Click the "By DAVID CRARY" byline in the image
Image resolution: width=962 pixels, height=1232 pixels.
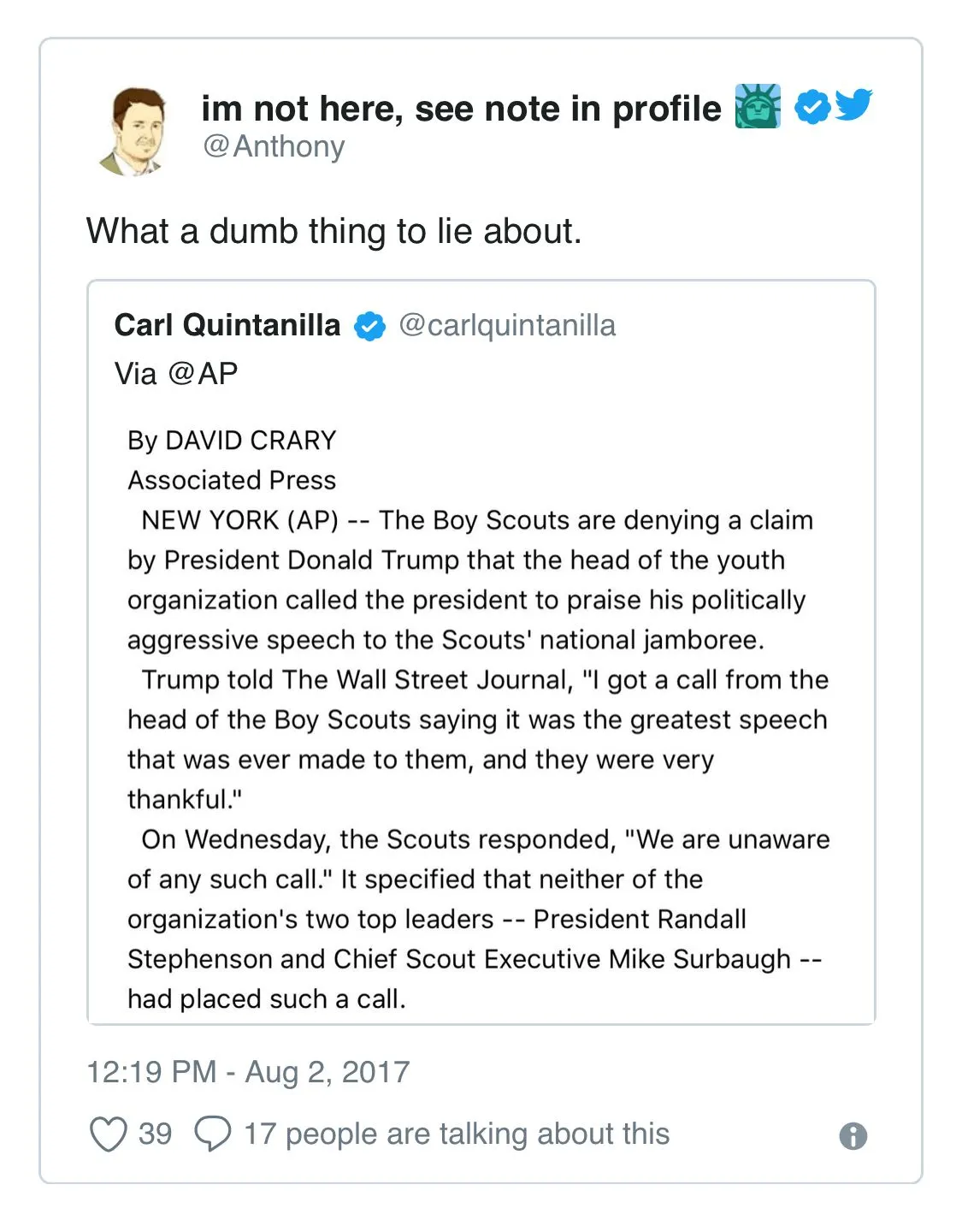coord(232,441)
